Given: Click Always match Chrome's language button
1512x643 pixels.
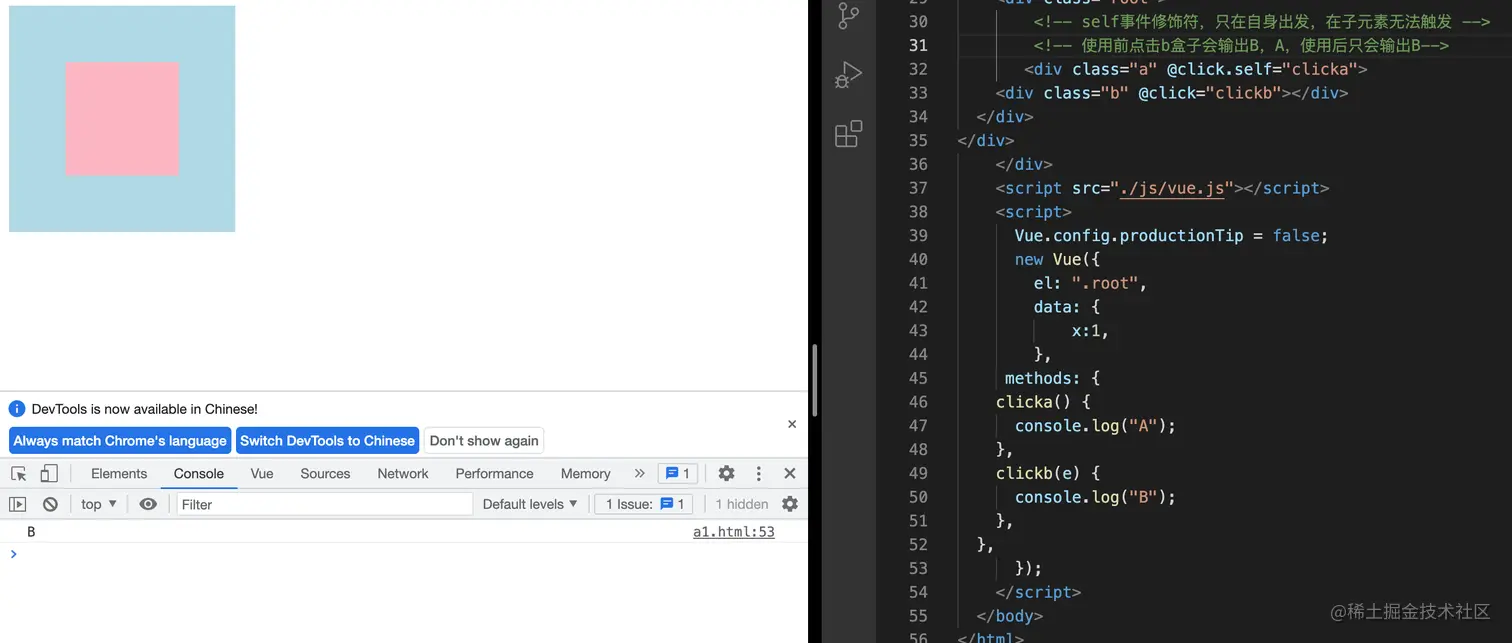Looking at the screenshot, I should coord(120,441).
